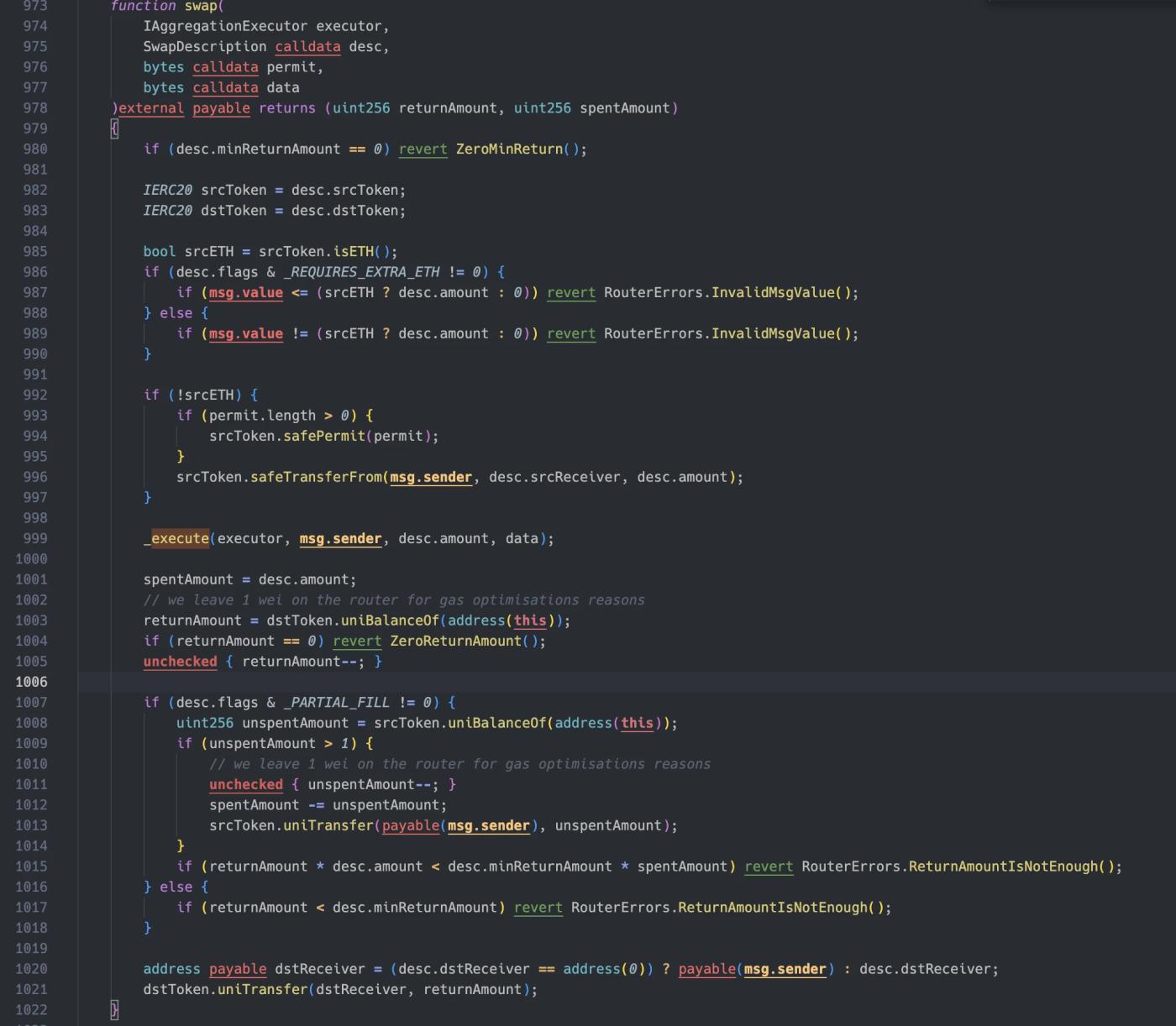Click line number 999 in the gutter
The image size is (1176, 1026).
click(34, 538)
